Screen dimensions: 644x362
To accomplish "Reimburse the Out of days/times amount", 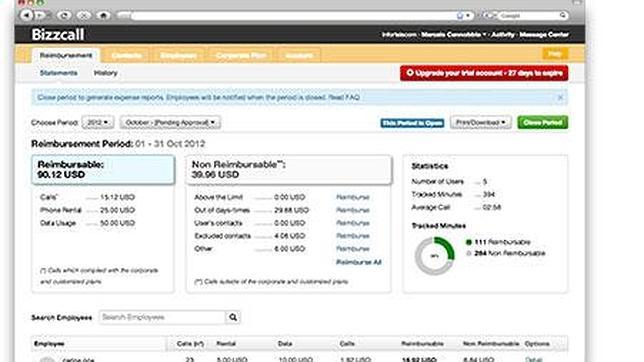I will (353, 210).
